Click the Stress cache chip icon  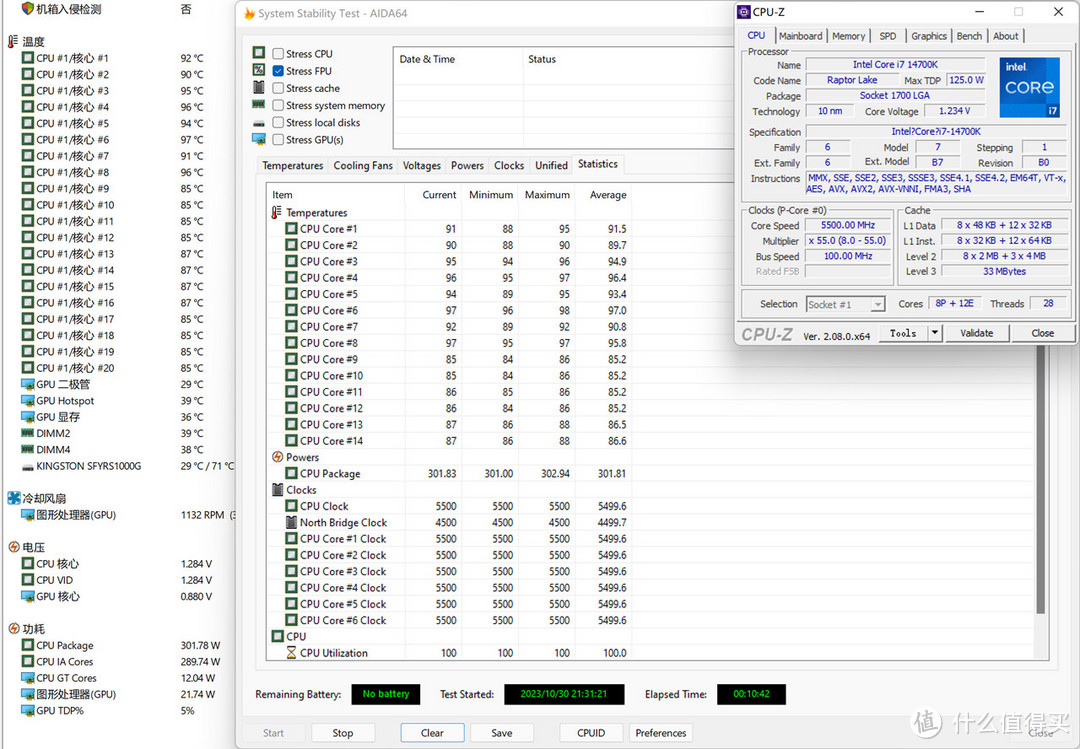258,87
